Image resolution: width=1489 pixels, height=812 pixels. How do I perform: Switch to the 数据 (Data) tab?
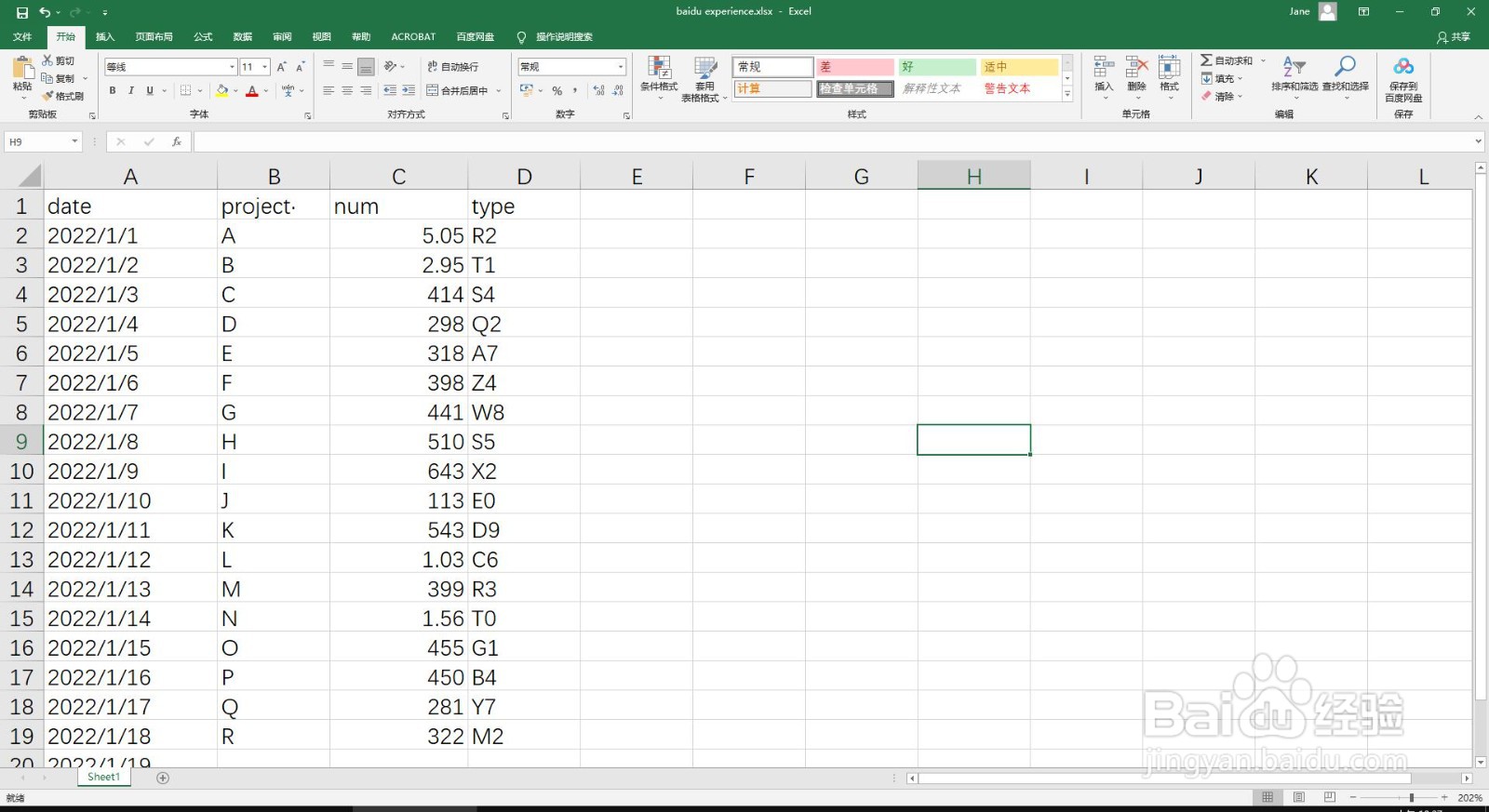[x=243, y=37]
